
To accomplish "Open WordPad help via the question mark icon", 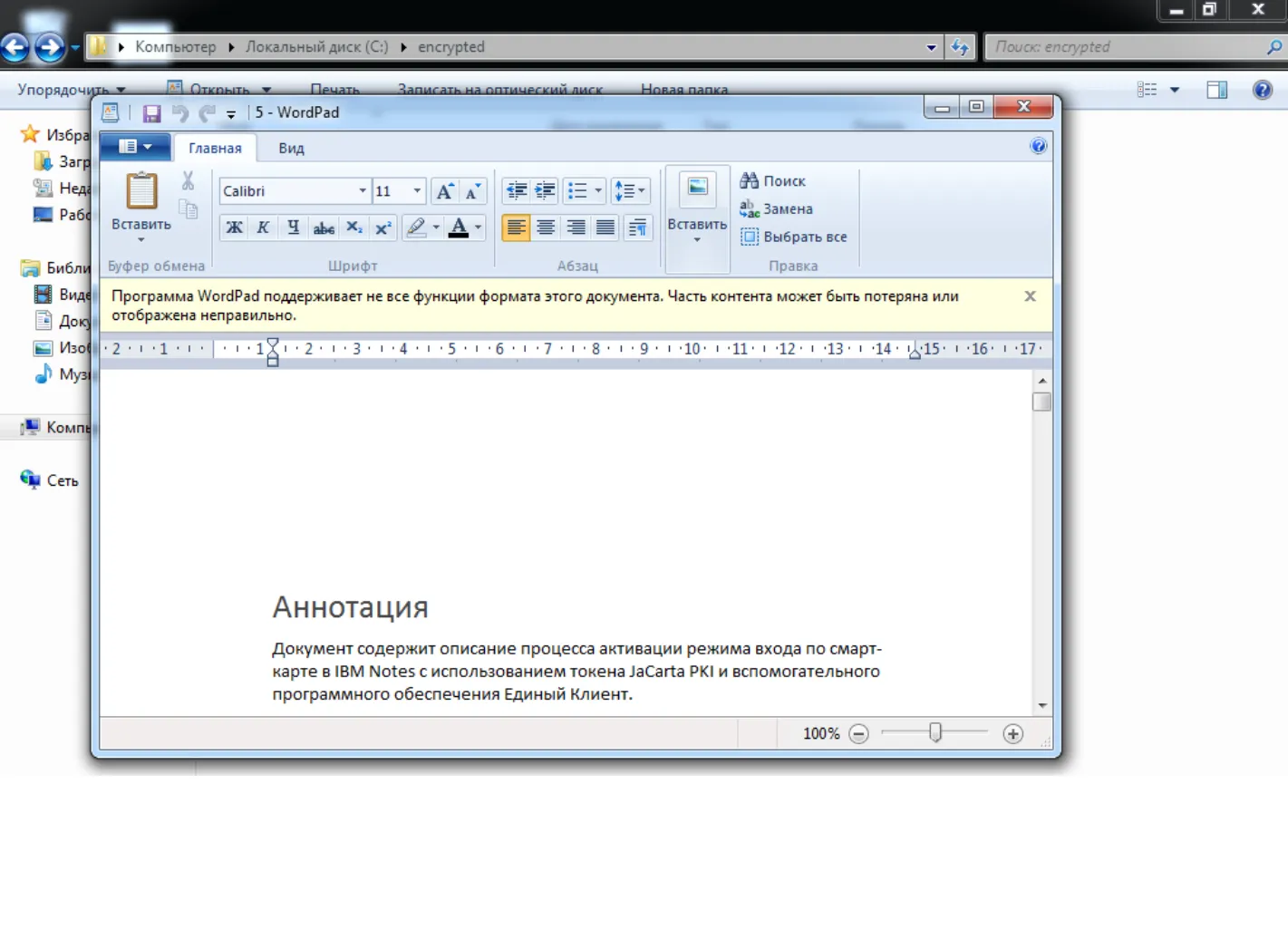I will tap(1039, 146).
